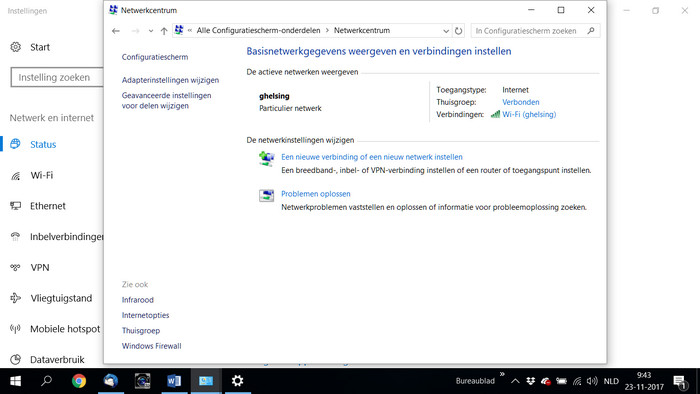Go up one level with the up arrow
The height and width of the screenshot is (394, 700).
pyautogui.click(x=164, y=31)
